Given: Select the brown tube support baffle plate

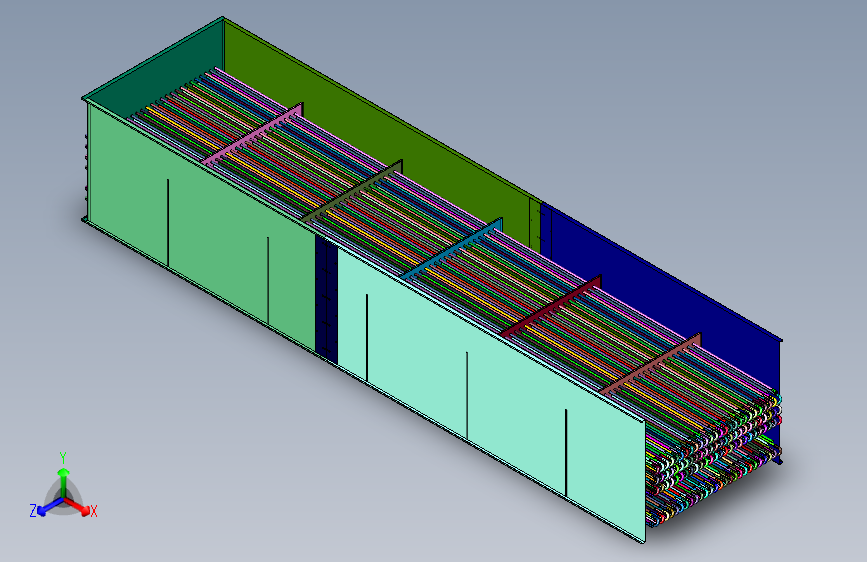Looking at the screenshot, I should 650,364.
